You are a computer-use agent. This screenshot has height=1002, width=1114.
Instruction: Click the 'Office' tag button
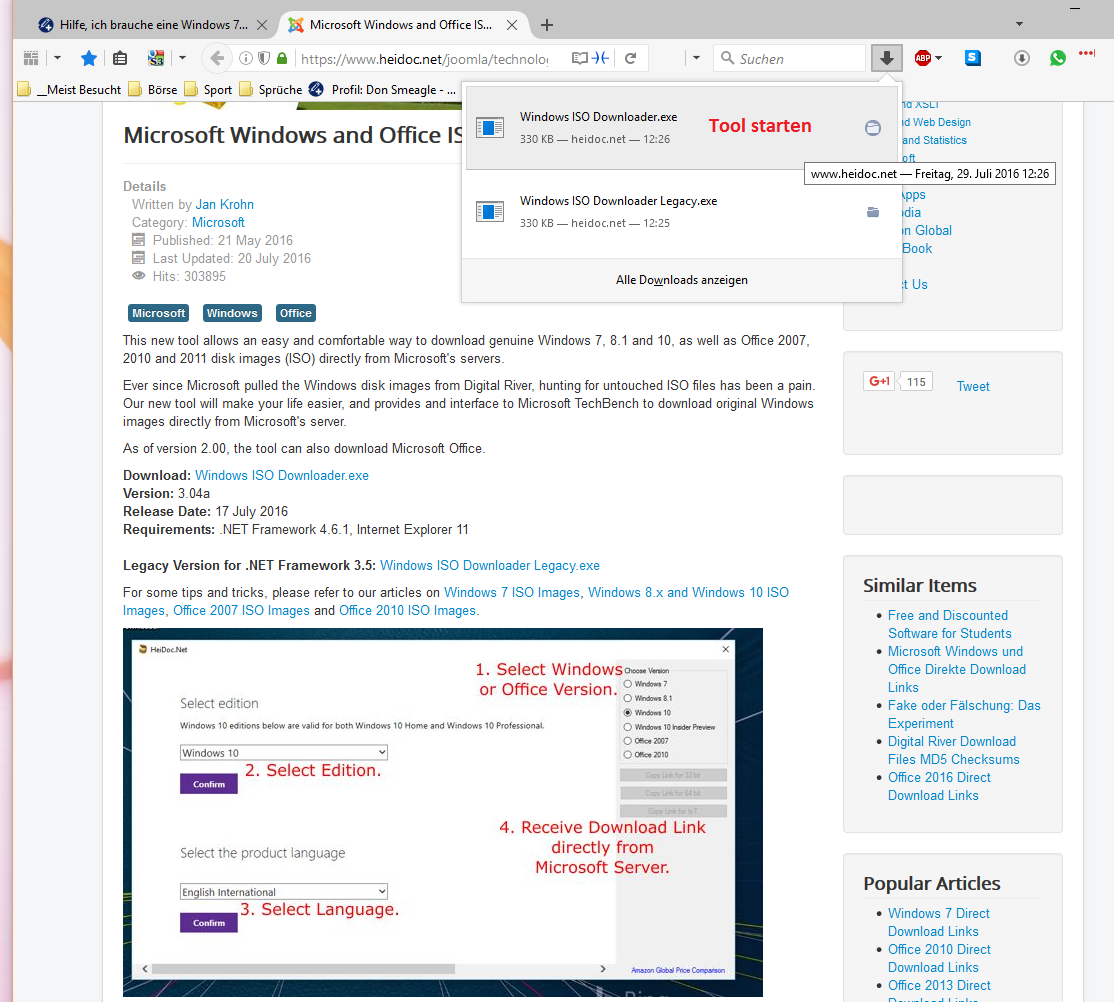tap(296, 313)
